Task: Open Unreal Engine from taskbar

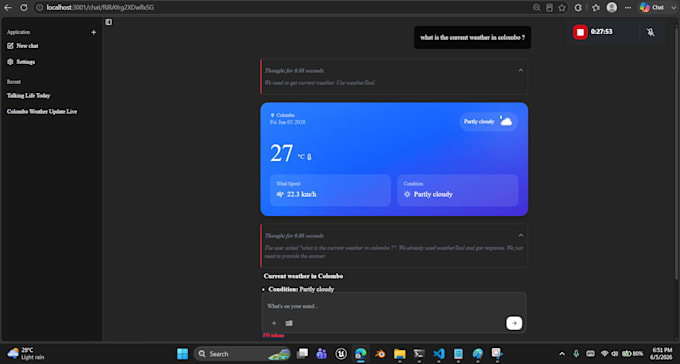Action: point(341,354)
